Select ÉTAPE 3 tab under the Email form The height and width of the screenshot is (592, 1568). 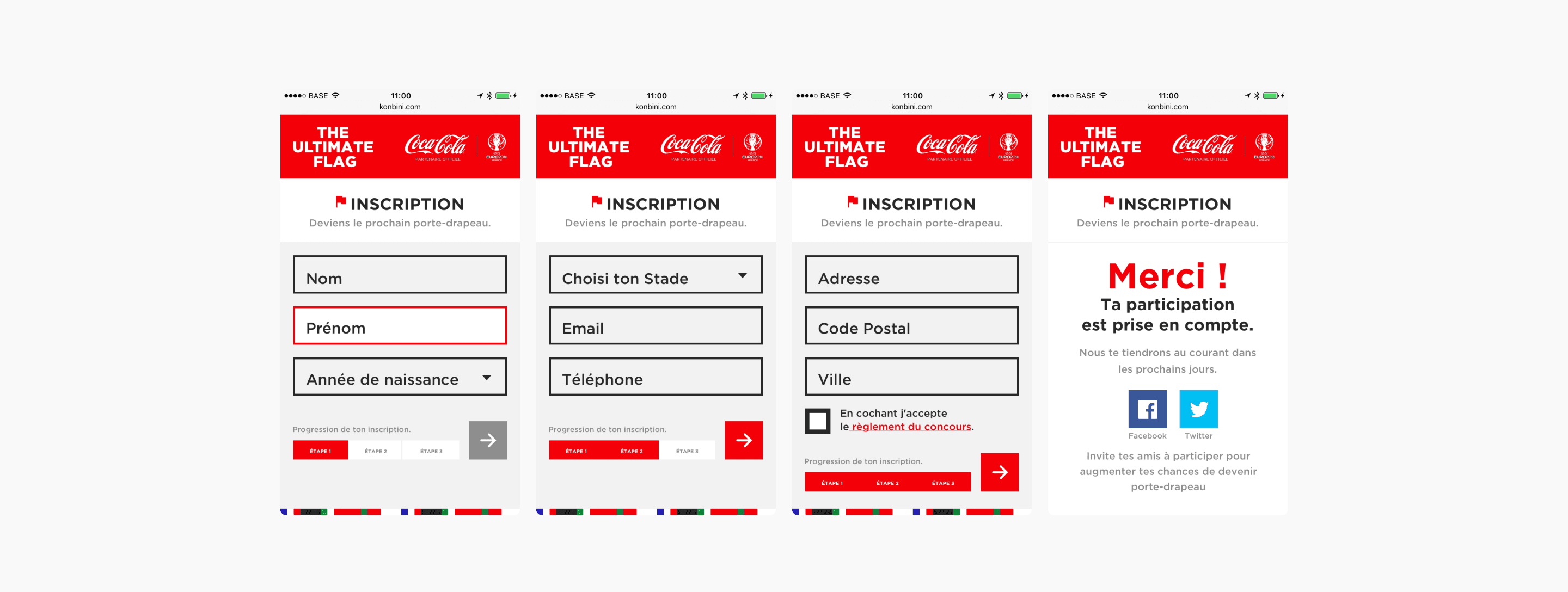coord(687,451)
